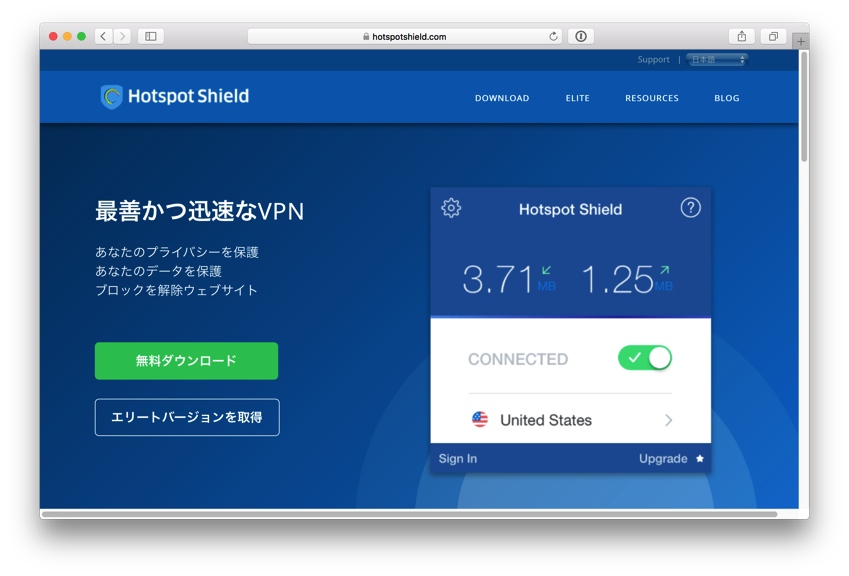Screen dimensions: 849x576
Task: Open the DOWNLOAD menu item
Action: coord(502,98)
